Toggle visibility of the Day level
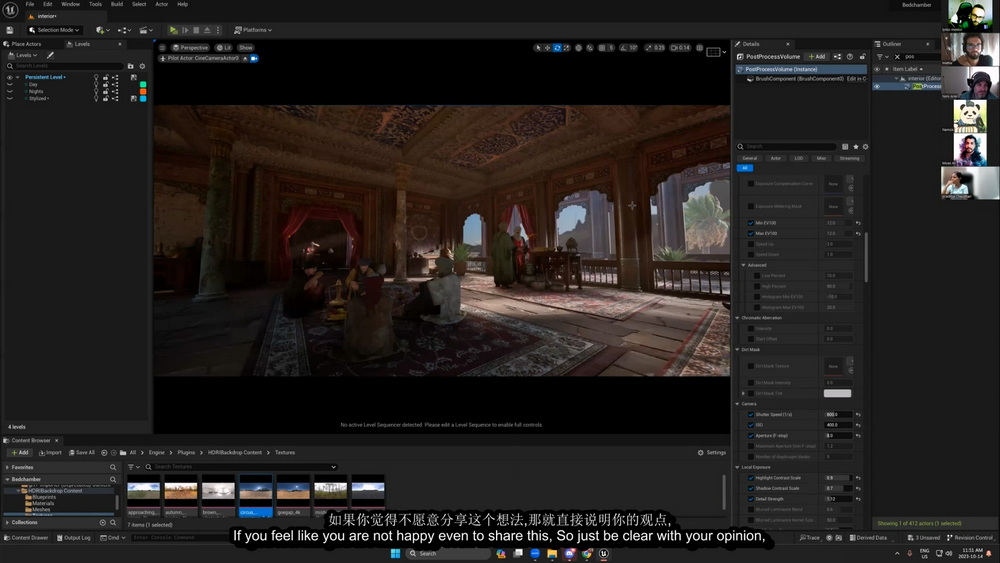This screenshot has width=1000, height=563. [10, 84]
